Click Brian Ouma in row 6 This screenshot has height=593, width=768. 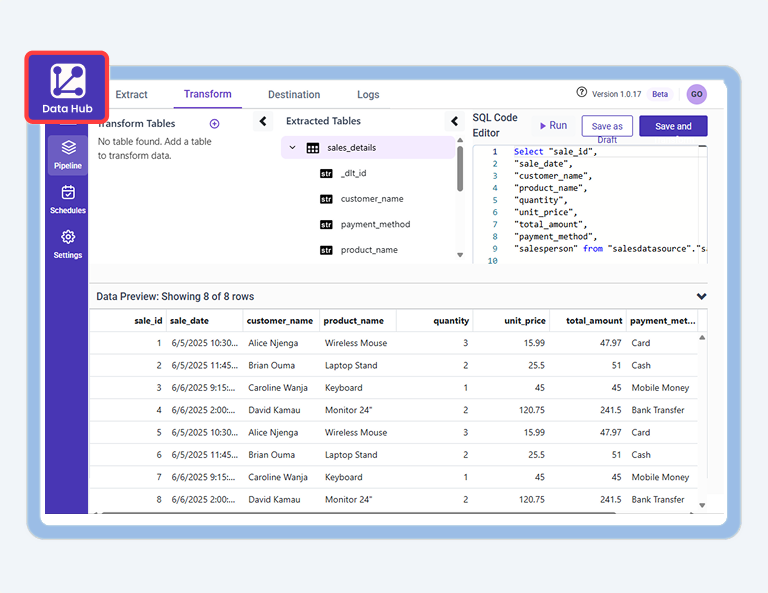pyautogui.click(x=271, y=455)
